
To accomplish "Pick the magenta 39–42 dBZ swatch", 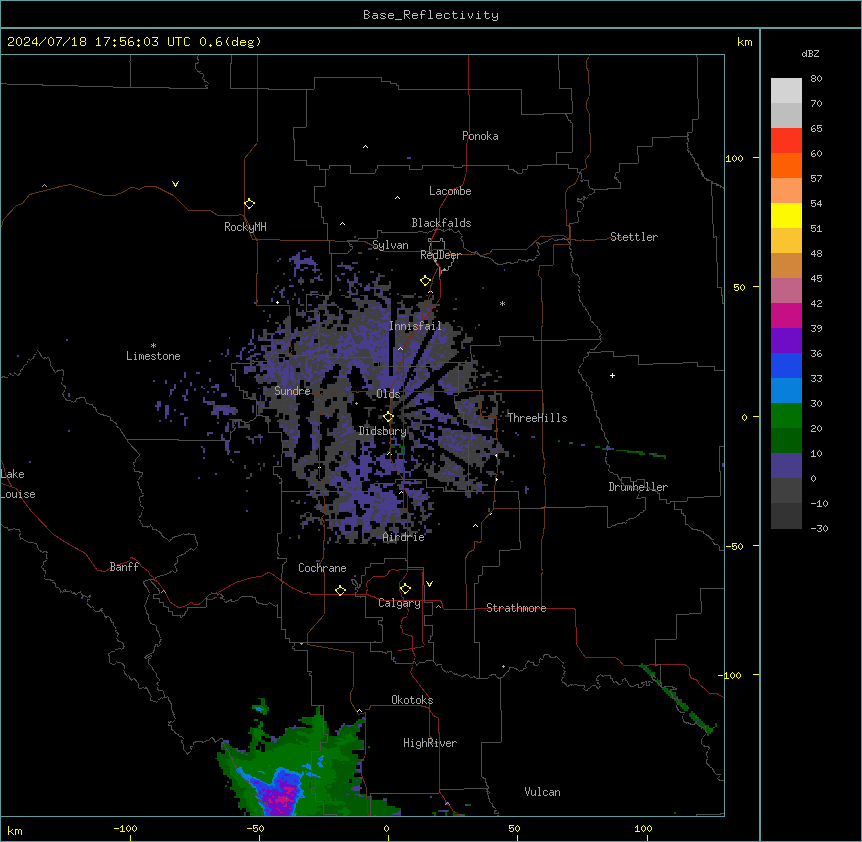I will point(786,315).
